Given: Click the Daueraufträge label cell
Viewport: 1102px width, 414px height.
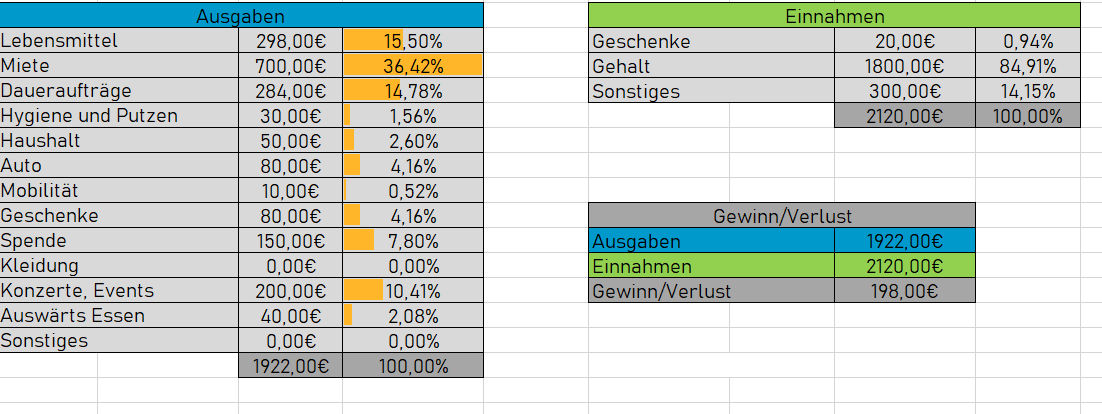Looking at the screenshot, I should point(119,91).
